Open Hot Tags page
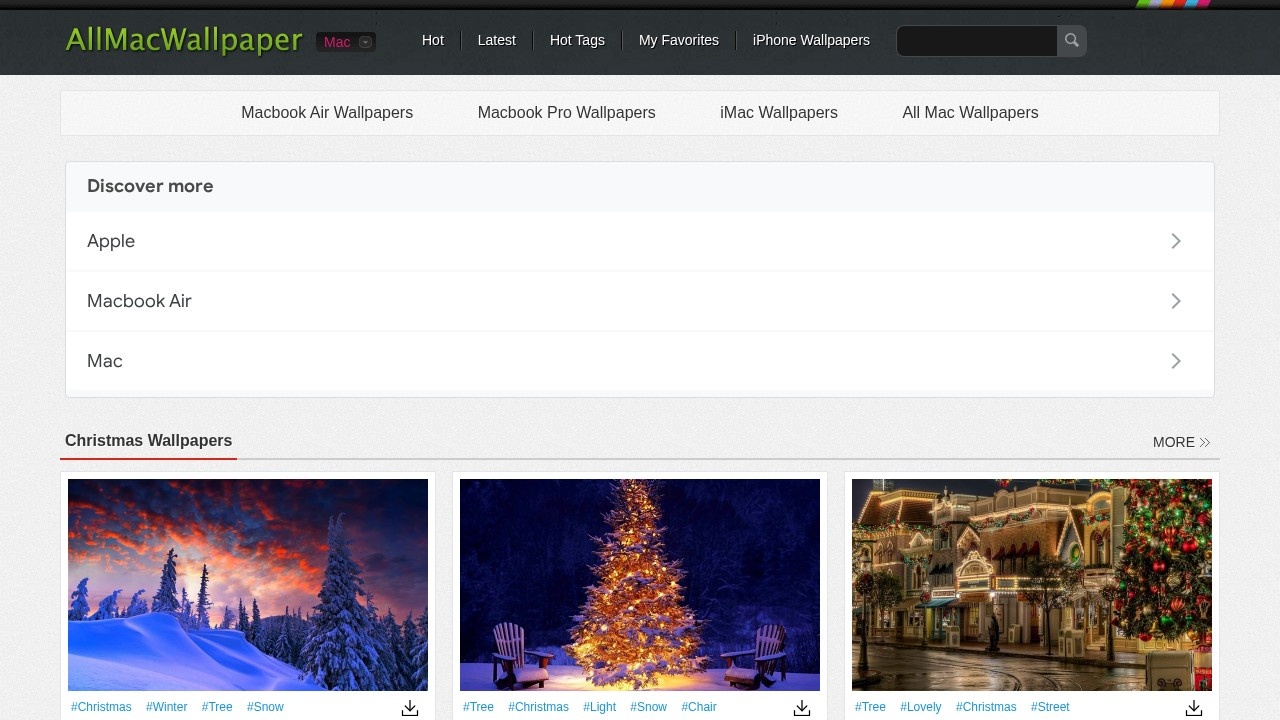 point(577,40)
